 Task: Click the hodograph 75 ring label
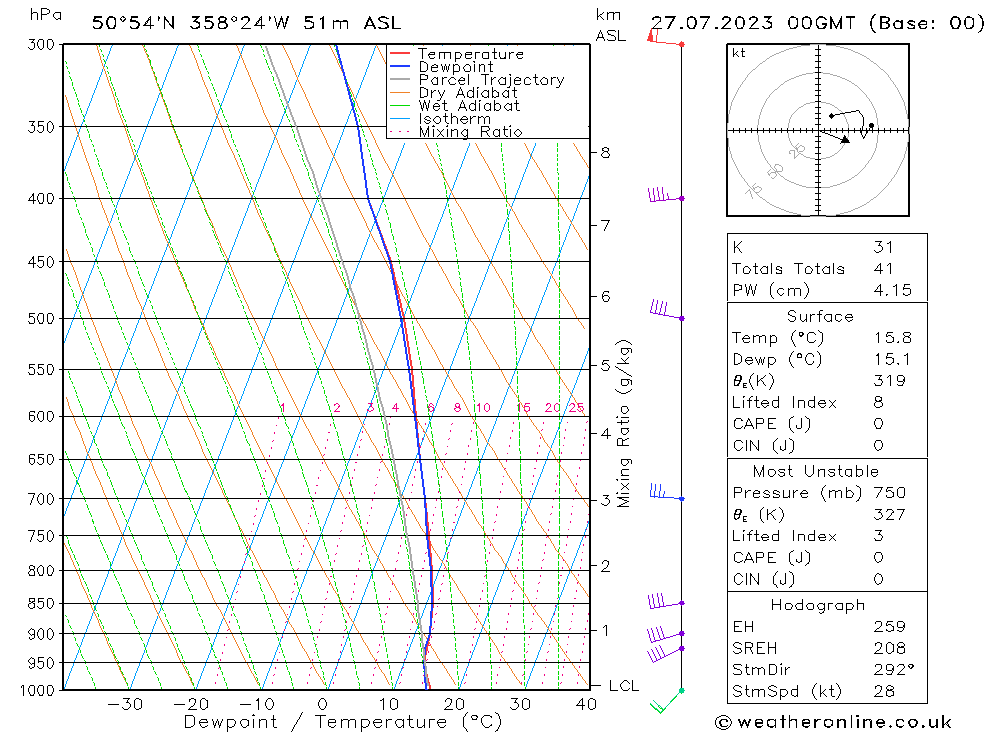(754, 190)
